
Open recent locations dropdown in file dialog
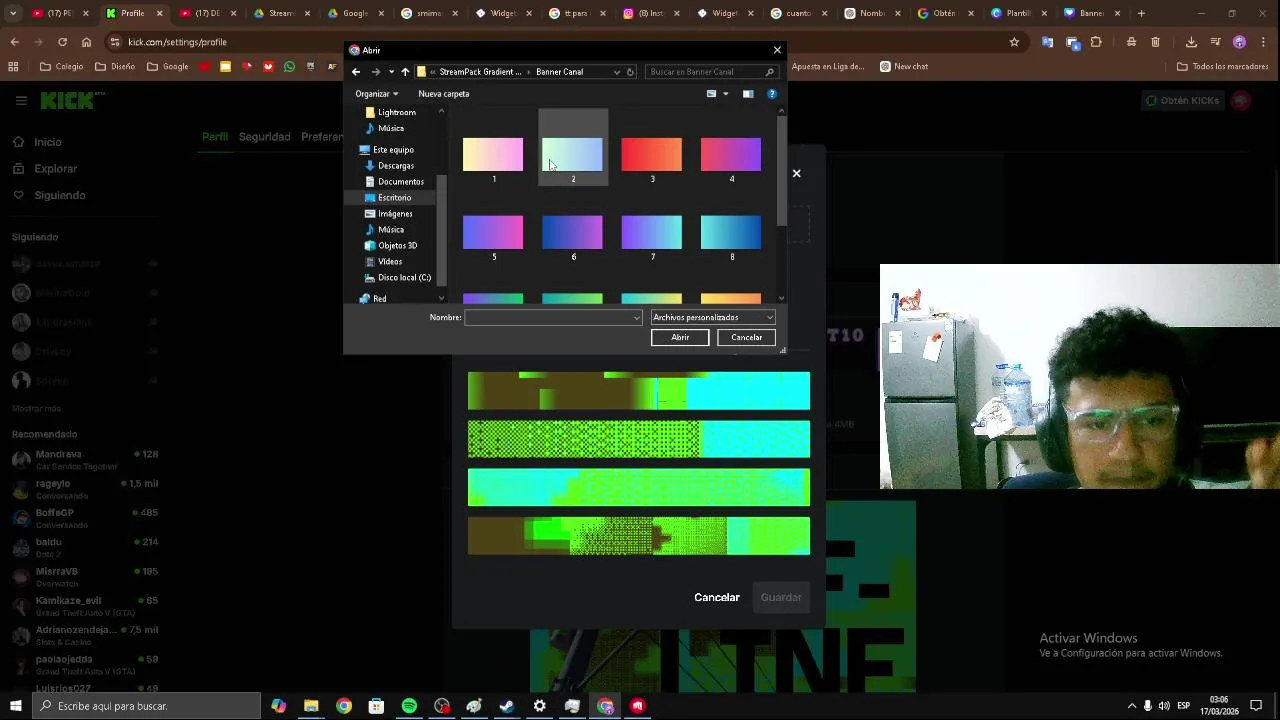coord(391,72)
